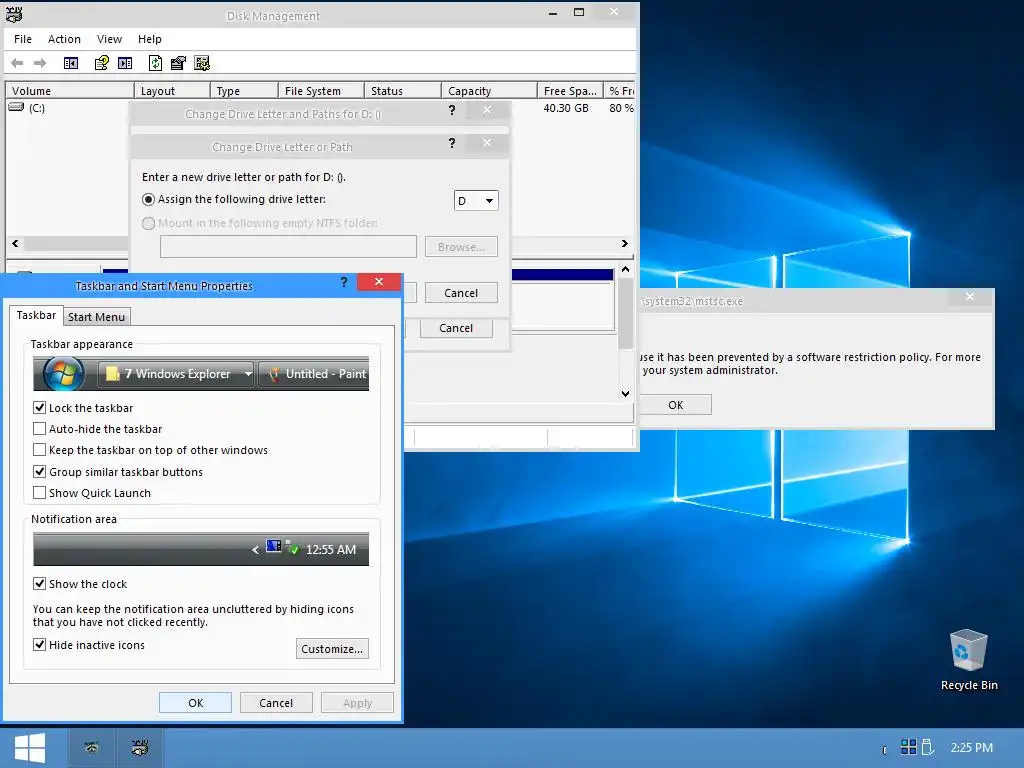The image size is (1024, 768).
Task: Open Customize... notification icons button
Action: click(x=332, y=648)
